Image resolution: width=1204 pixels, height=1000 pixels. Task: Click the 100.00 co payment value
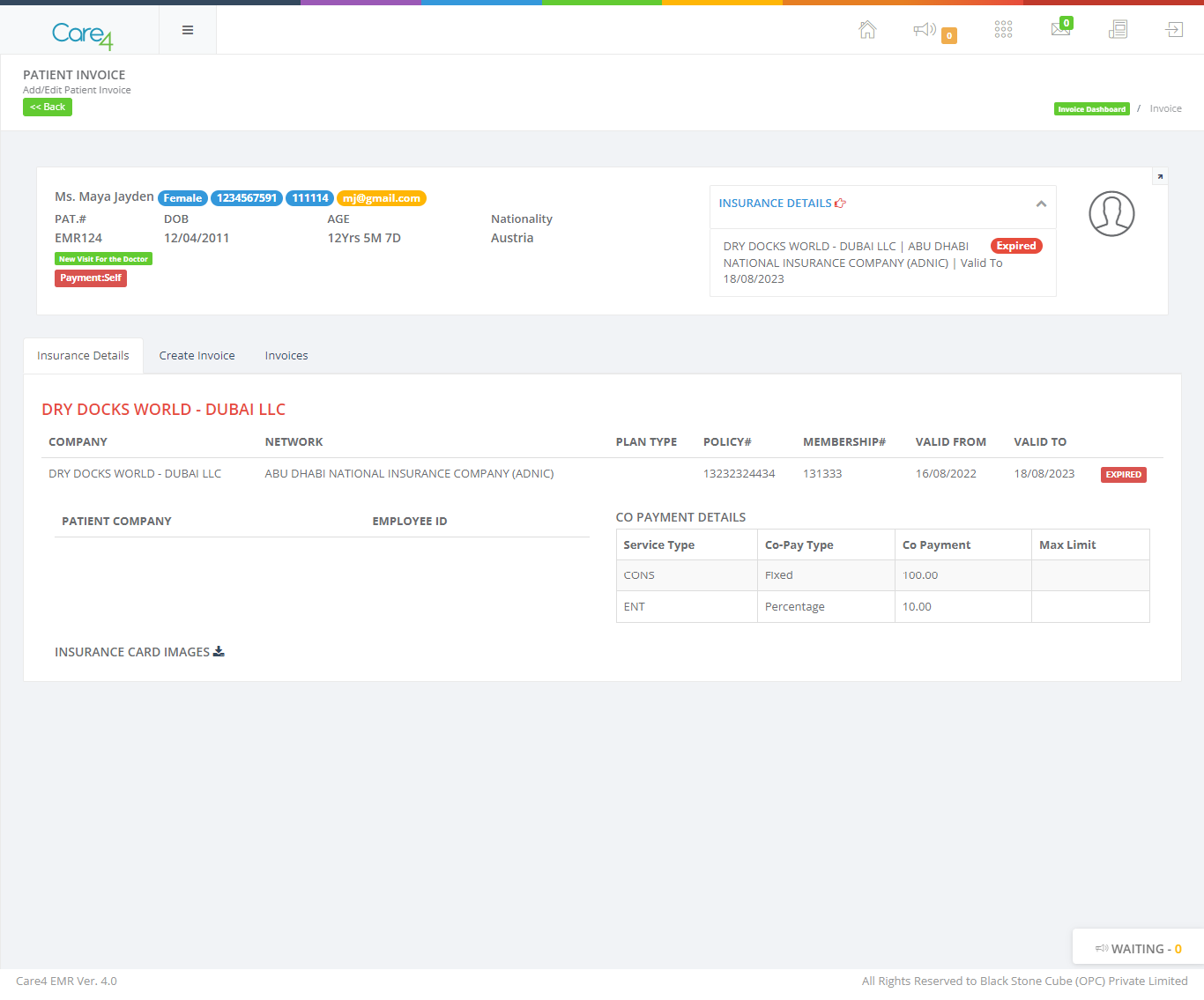pos(920,575)
